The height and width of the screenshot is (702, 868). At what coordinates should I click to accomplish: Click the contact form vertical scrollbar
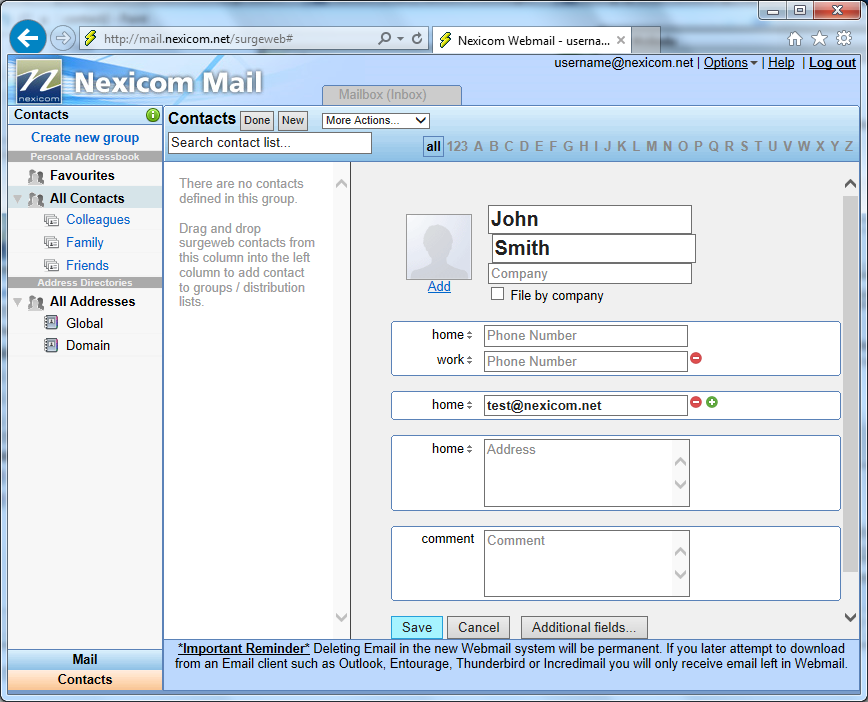tap(850, 384)
